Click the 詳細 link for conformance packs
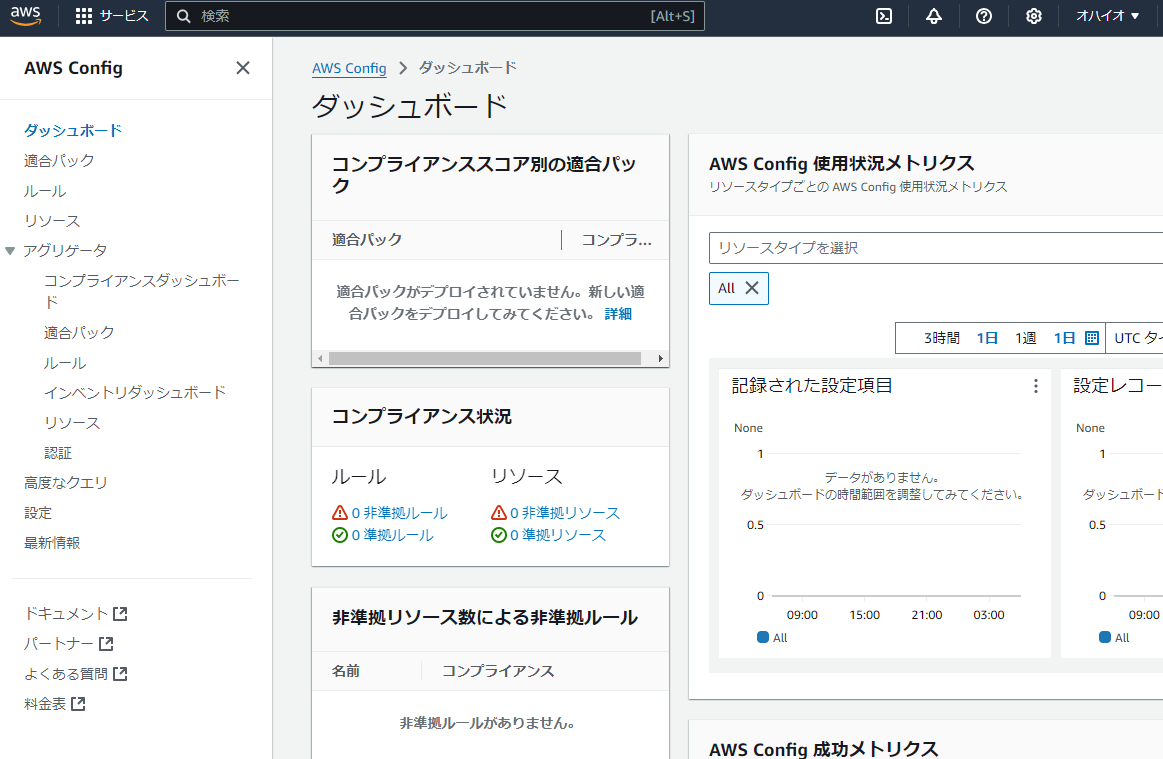Image resolution: width=1163 pixels, height=759 pixels. coord(618,314)
